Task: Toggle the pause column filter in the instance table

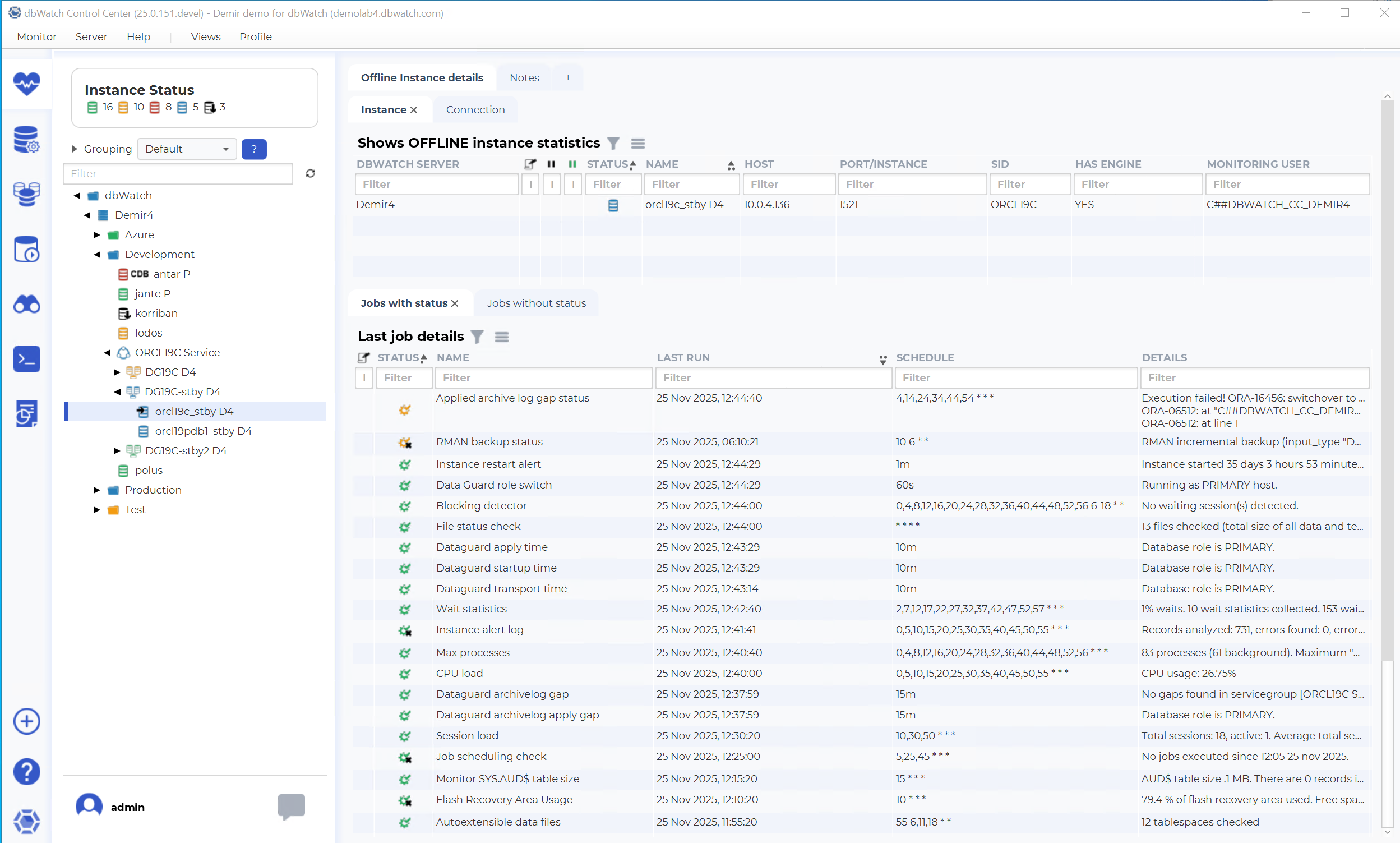Action: coord(551,185)
